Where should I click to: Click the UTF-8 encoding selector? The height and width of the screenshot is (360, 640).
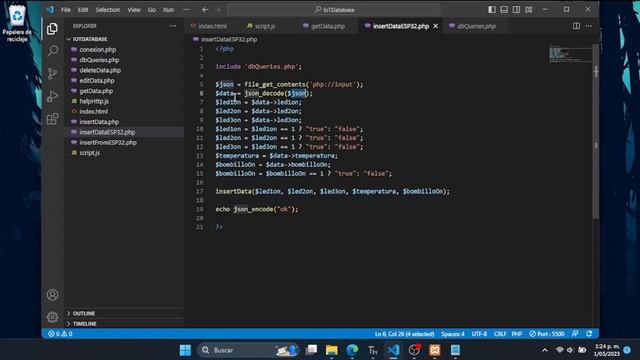point(479,333)
